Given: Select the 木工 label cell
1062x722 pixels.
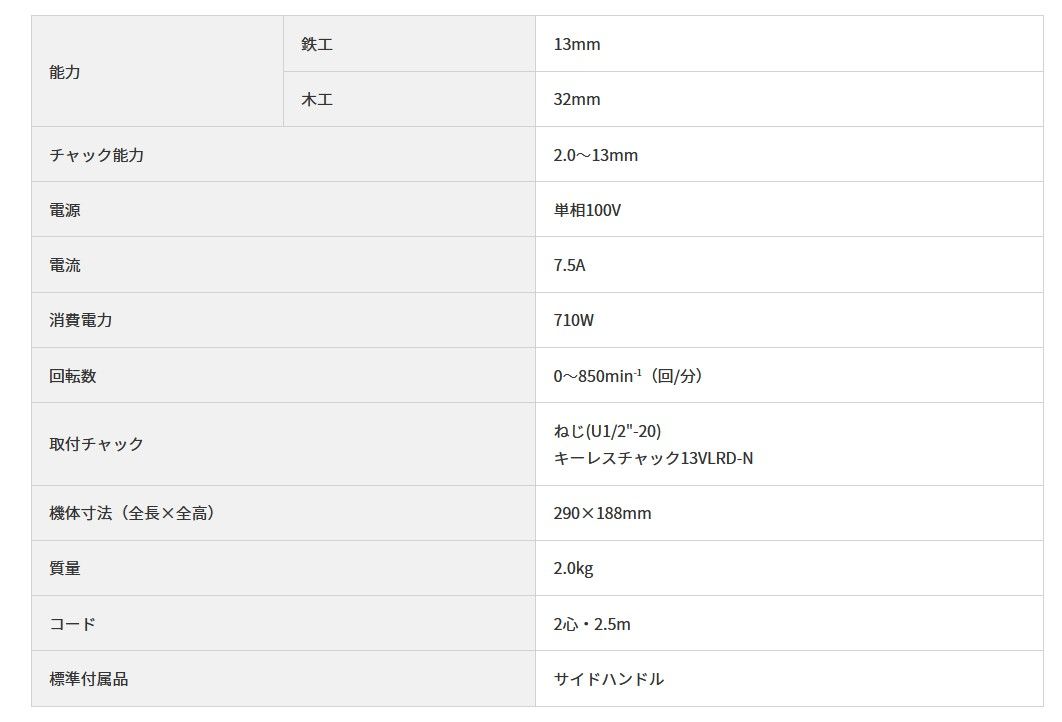Looking at the screenshot, I should point(409,99).
